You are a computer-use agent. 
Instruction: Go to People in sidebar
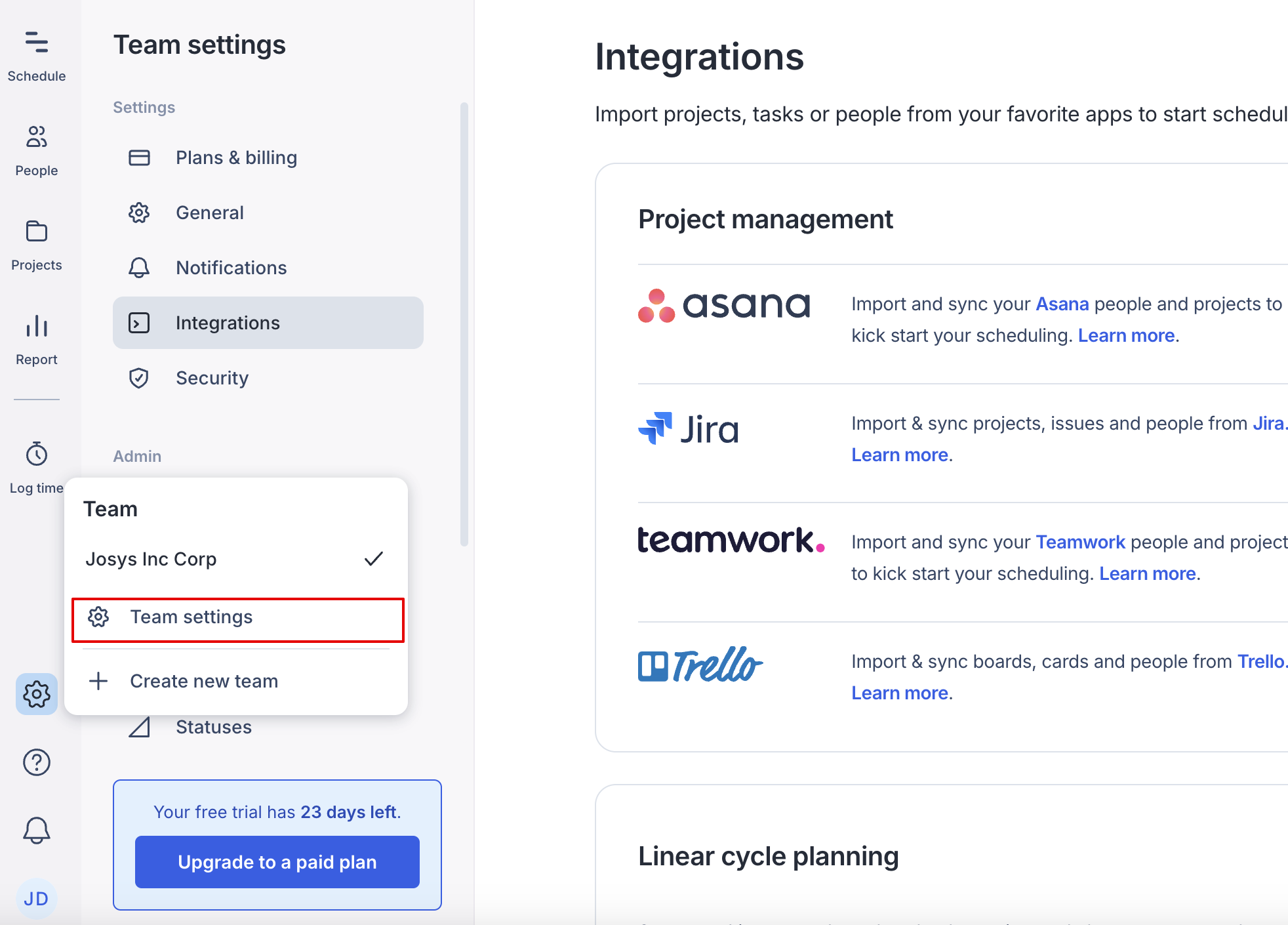tap(37, 137)
